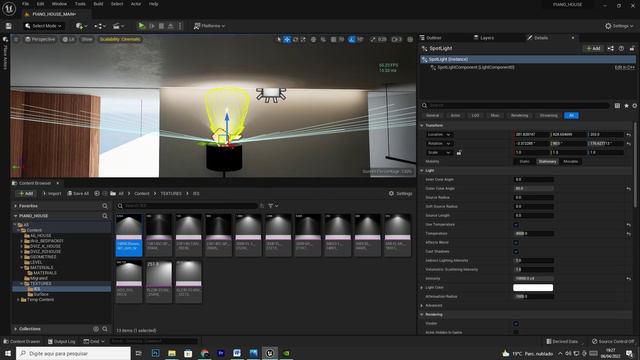Open the Build menu
This screenshot has width=640, height=360.
click(98, 4)
